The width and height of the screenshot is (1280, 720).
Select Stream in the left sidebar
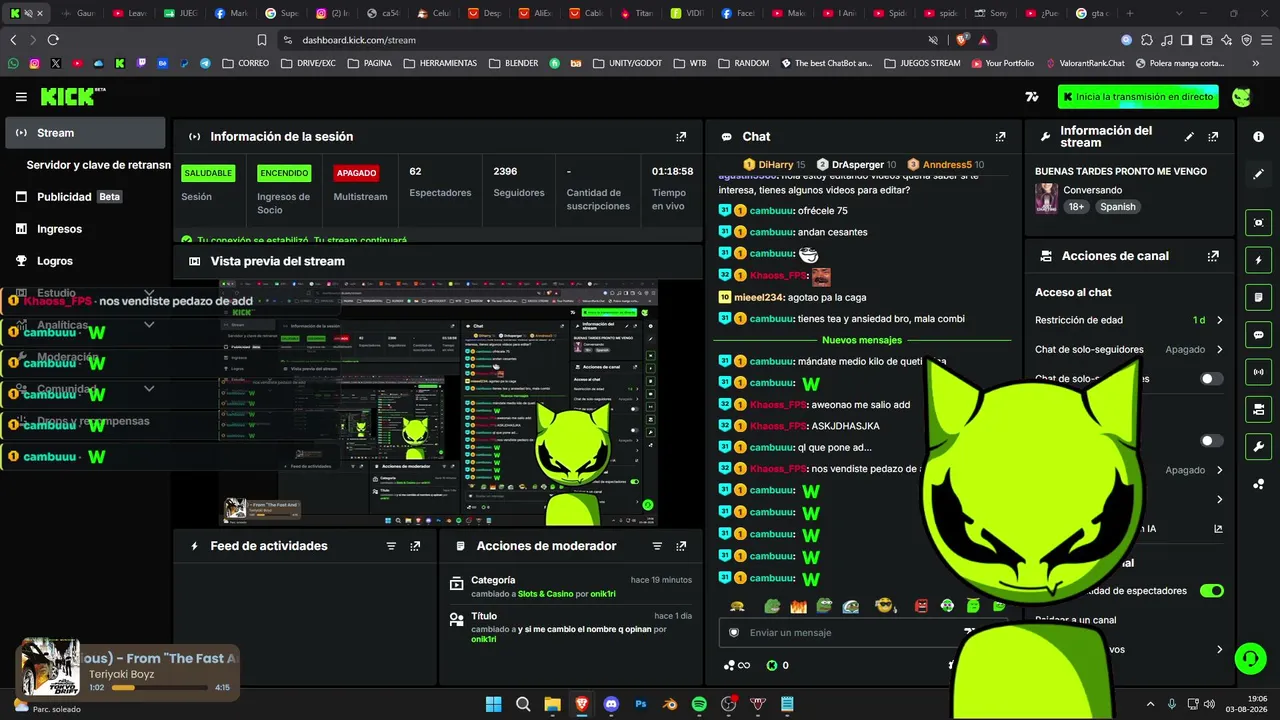[85, 133]
